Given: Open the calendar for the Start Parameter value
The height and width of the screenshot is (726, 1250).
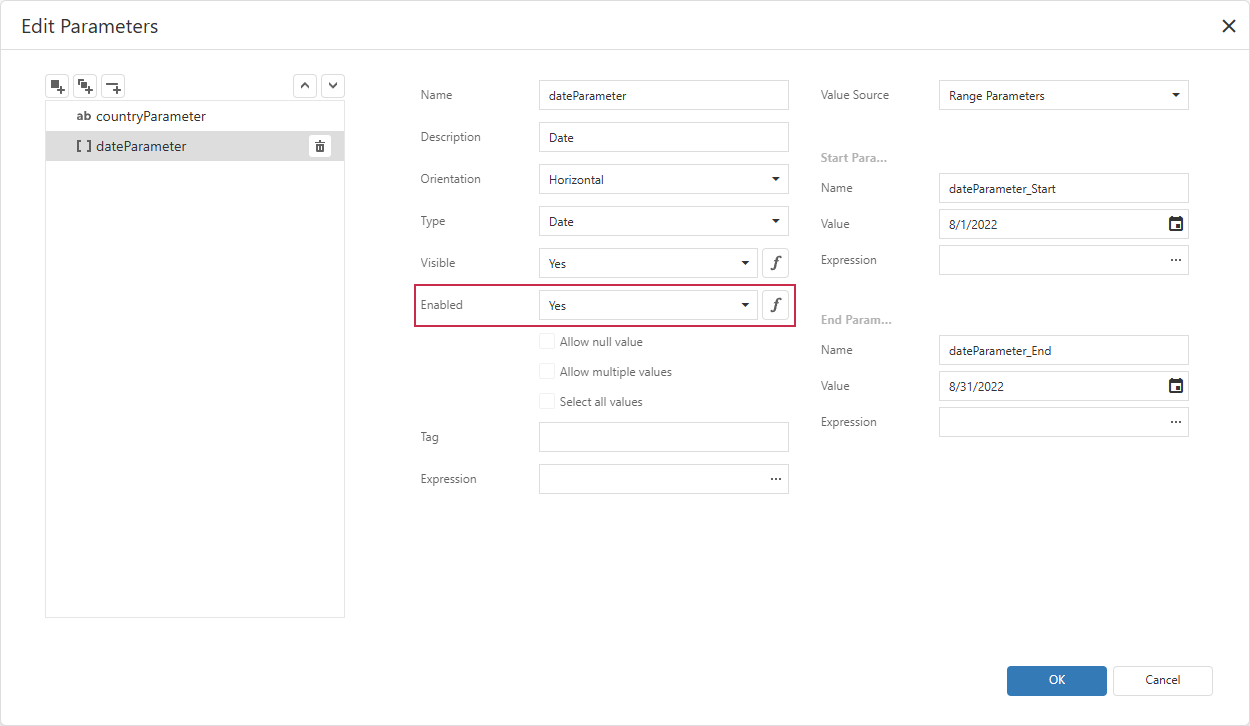Looking at the screenshot, I should click(x=1176, y=224).
